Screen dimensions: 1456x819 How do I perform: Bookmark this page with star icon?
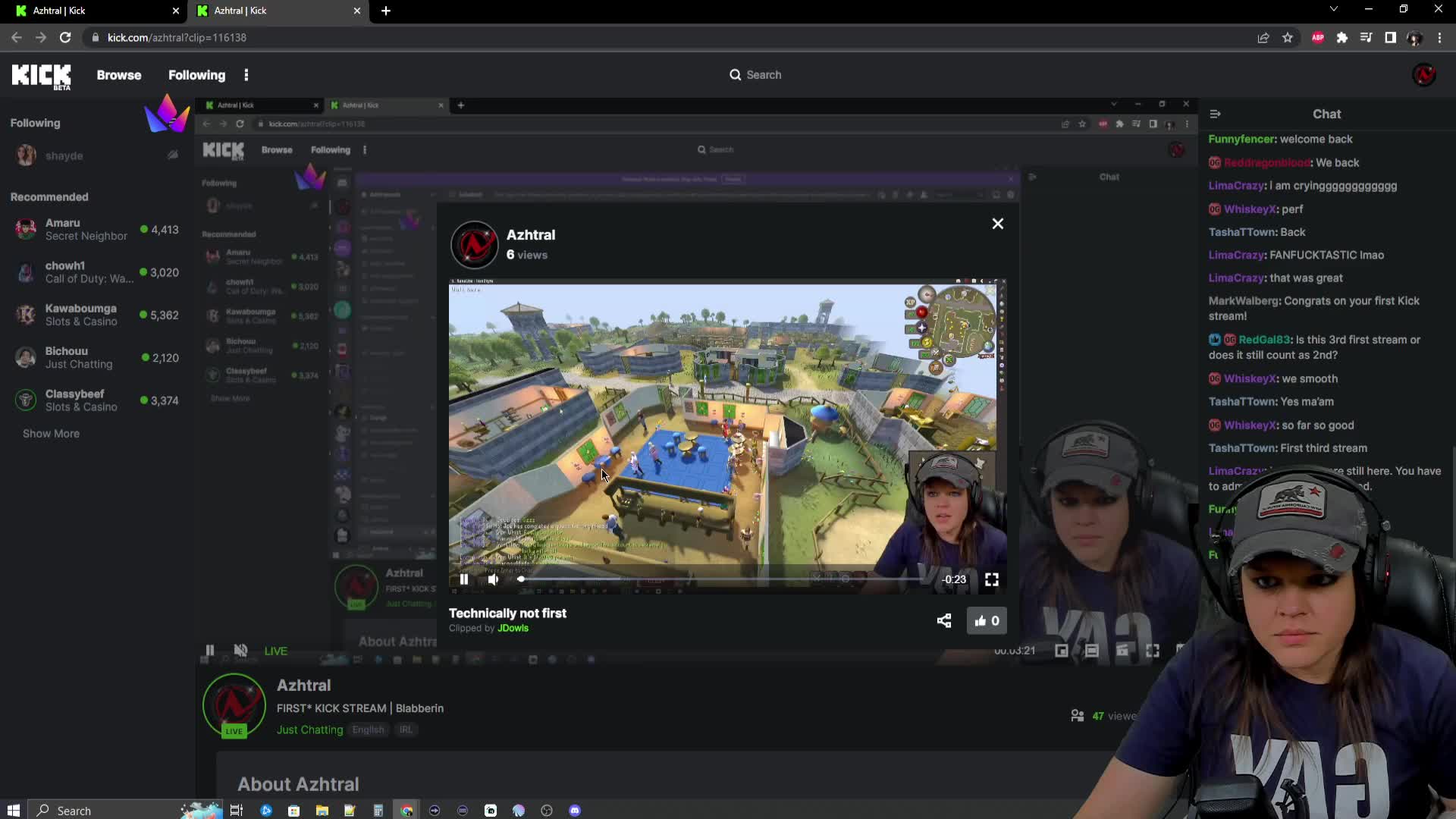point(1287,37)
